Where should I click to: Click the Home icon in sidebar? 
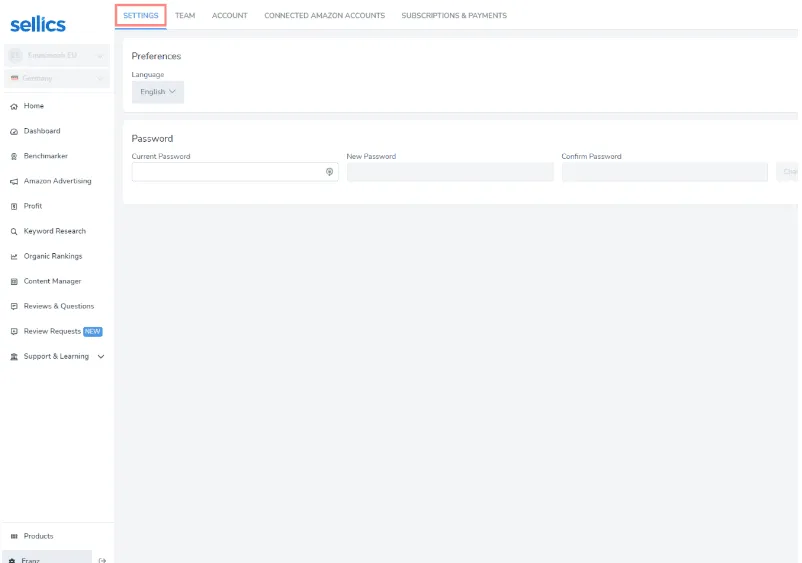click(14, 106)
